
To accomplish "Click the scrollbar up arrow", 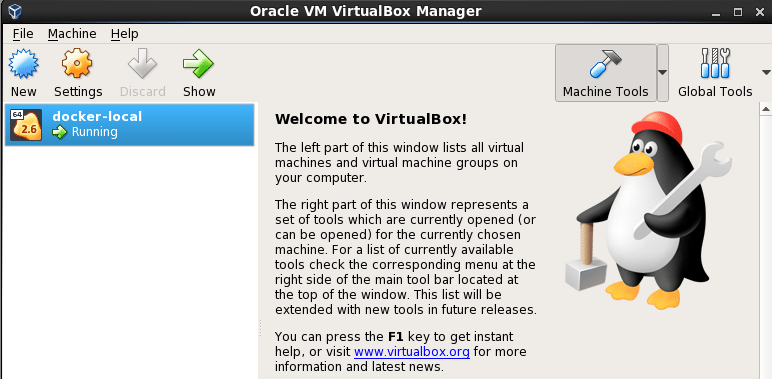I will [766, 109].
